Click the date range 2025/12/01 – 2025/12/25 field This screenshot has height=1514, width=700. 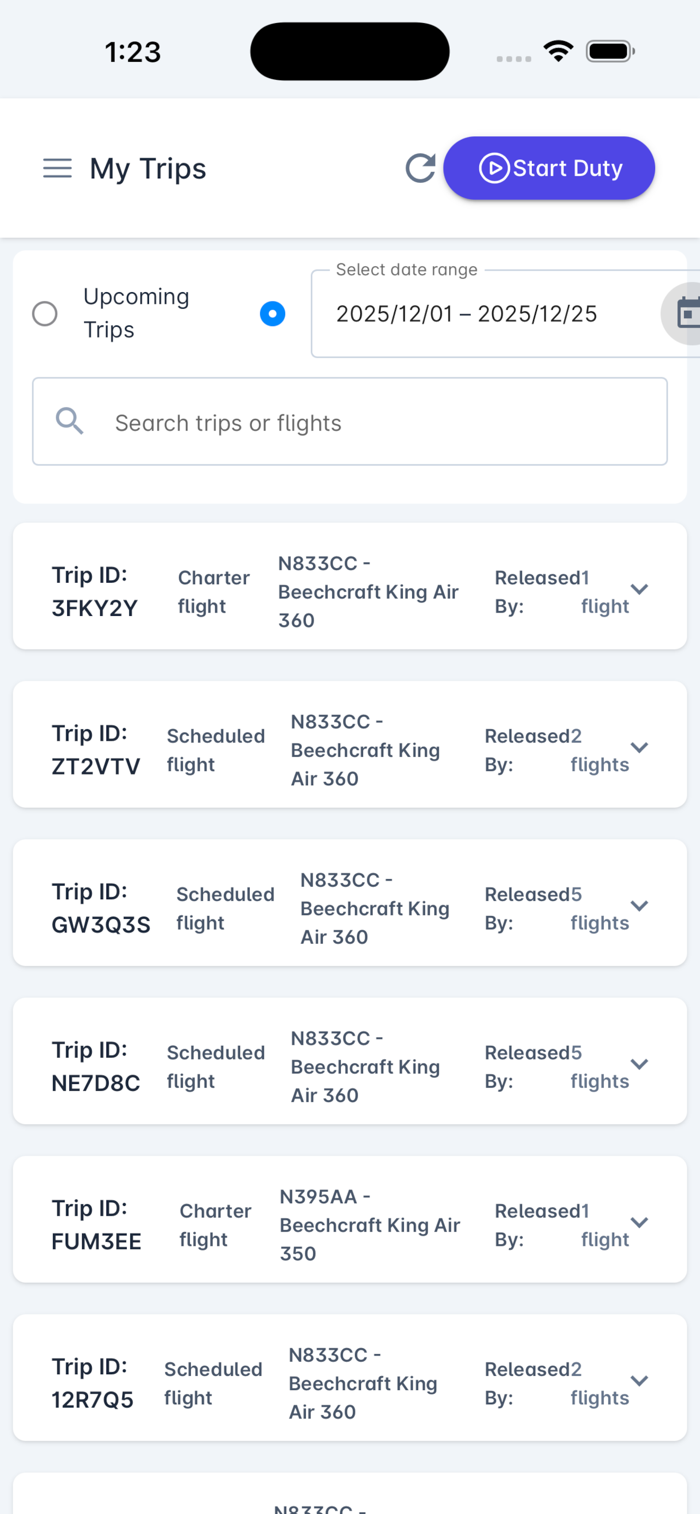(x=480, y=314)
